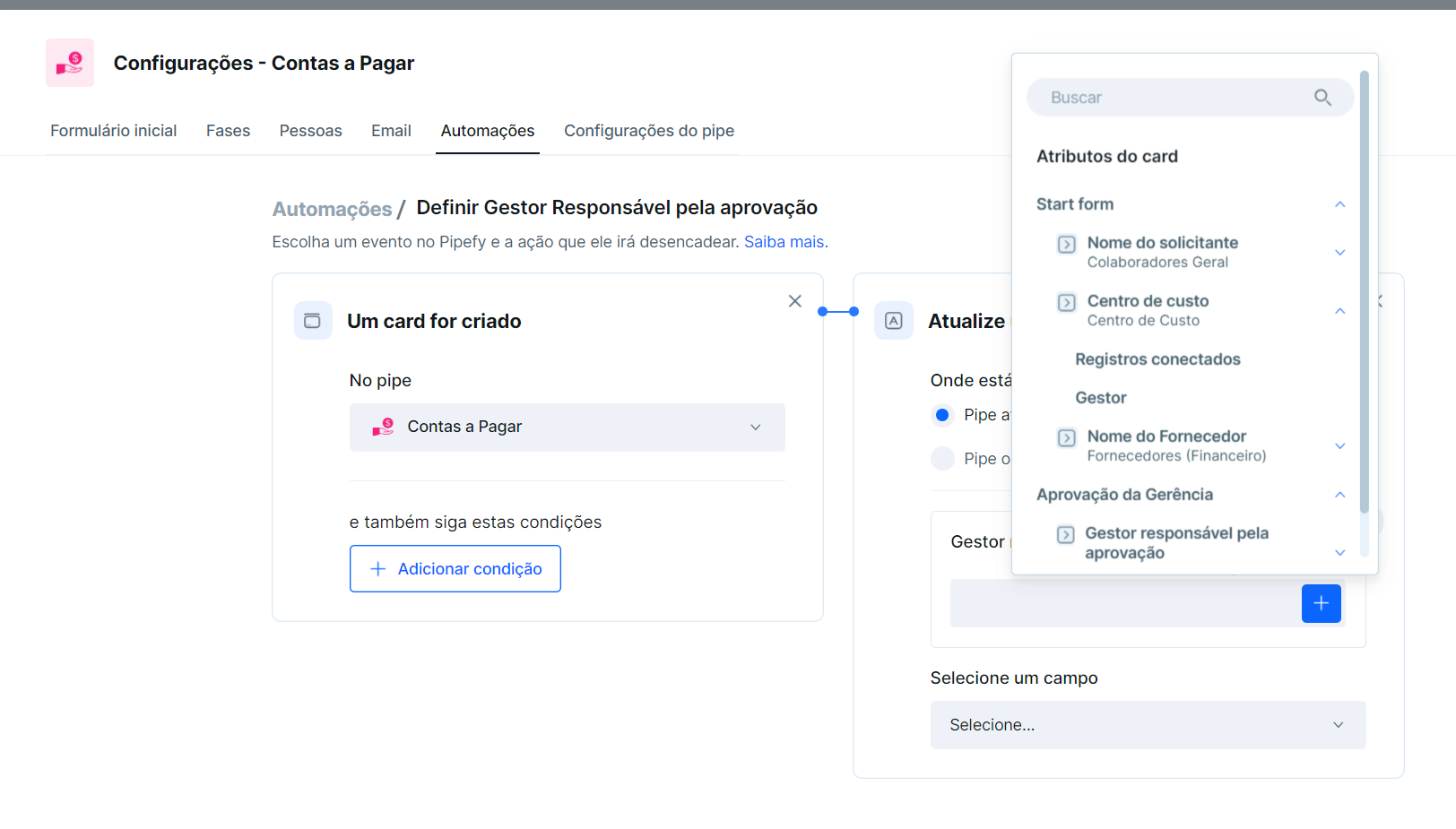Select the second Pipe radio option

(942, 459)
